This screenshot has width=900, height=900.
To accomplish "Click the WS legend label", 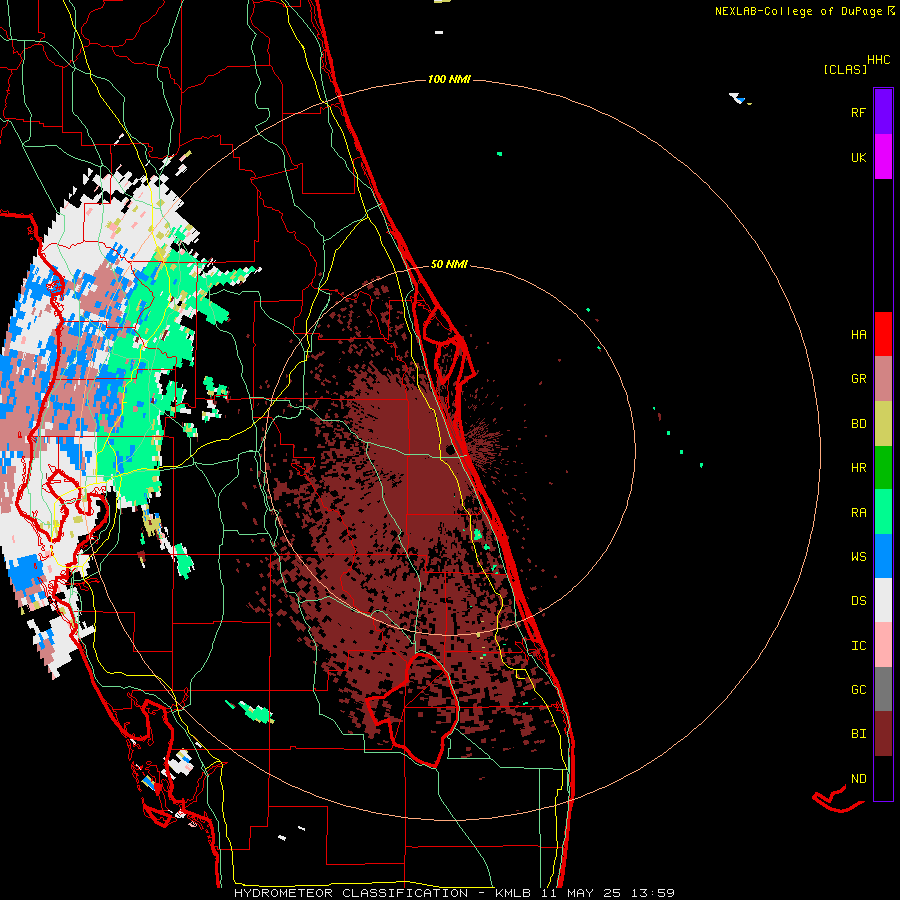I will [858, 556].
